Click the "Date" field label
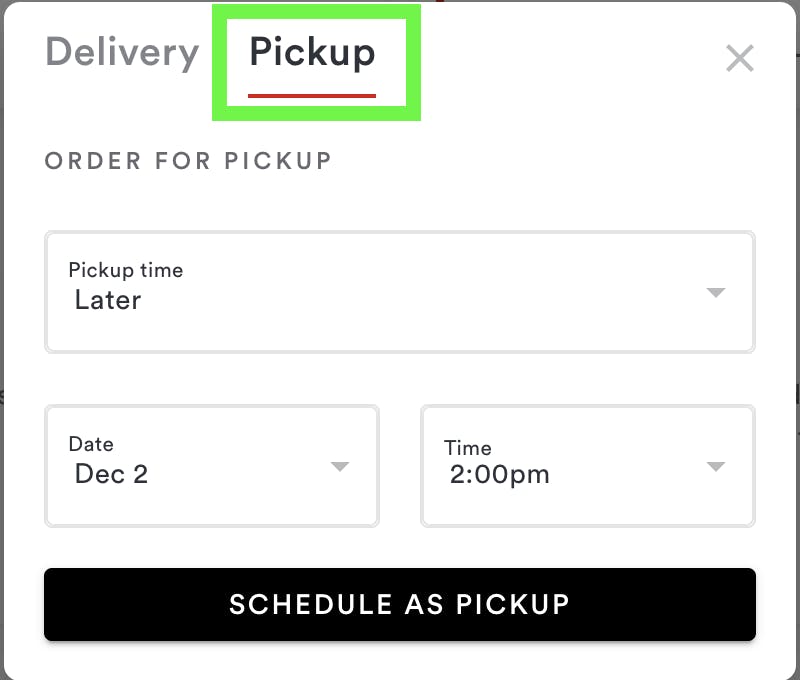800x680 pixels. pos(91,444)
